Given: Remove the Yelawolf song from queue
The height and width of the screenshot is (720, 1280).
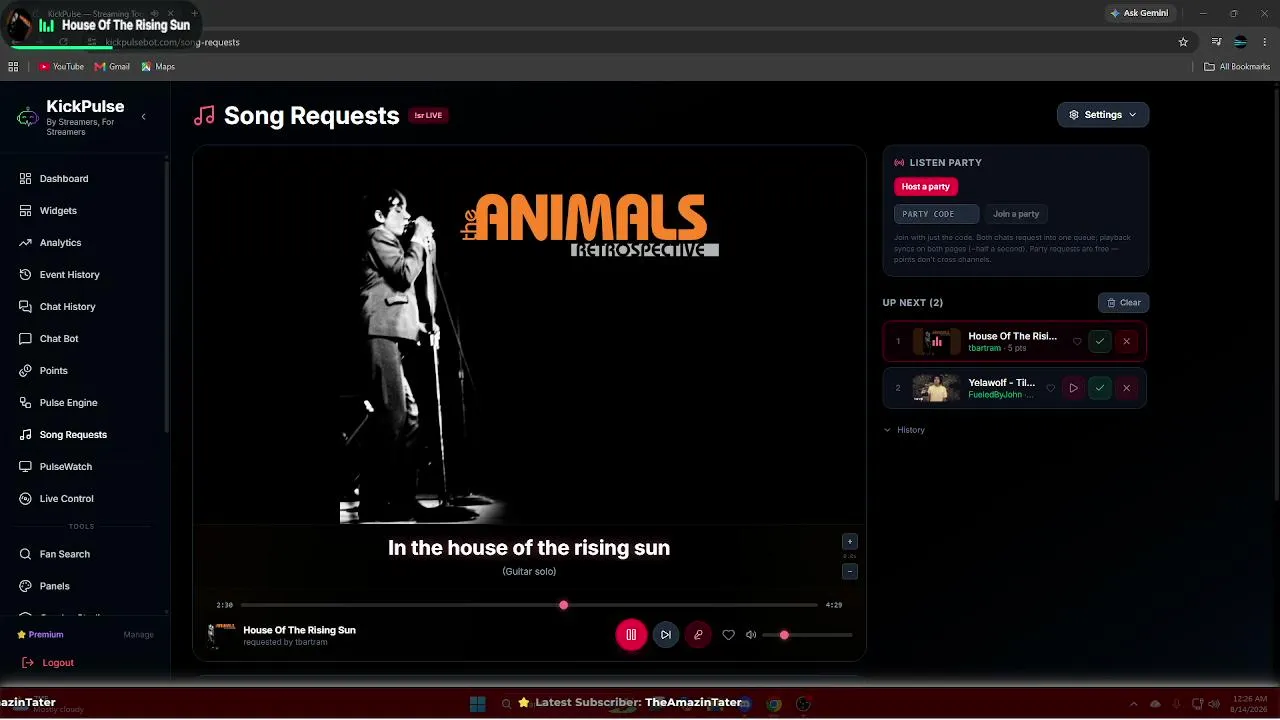Looking at the screenshot, I should click(x=1126, y=388).
